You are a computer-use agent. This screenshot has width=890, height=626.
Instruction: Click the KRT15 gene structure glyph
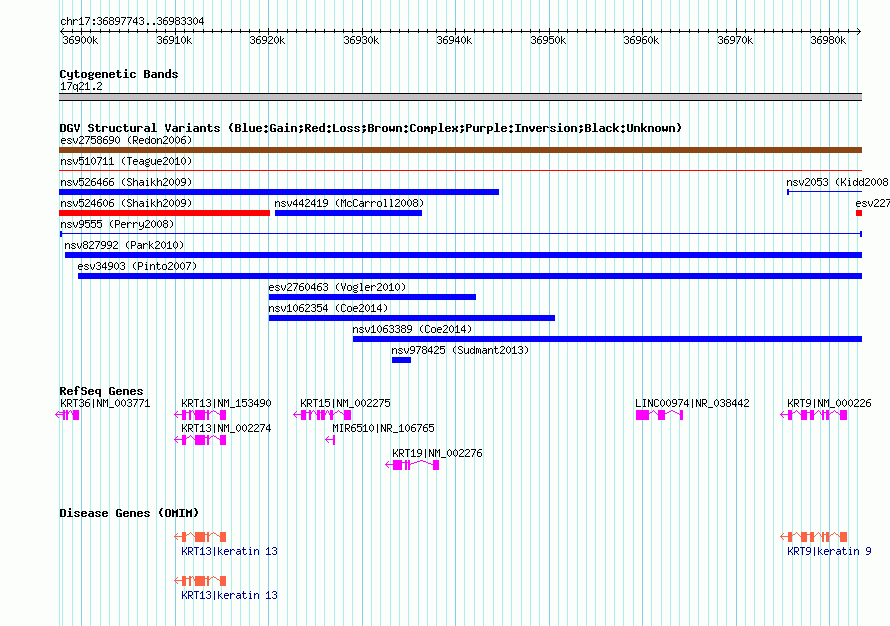tap(322, 415)
